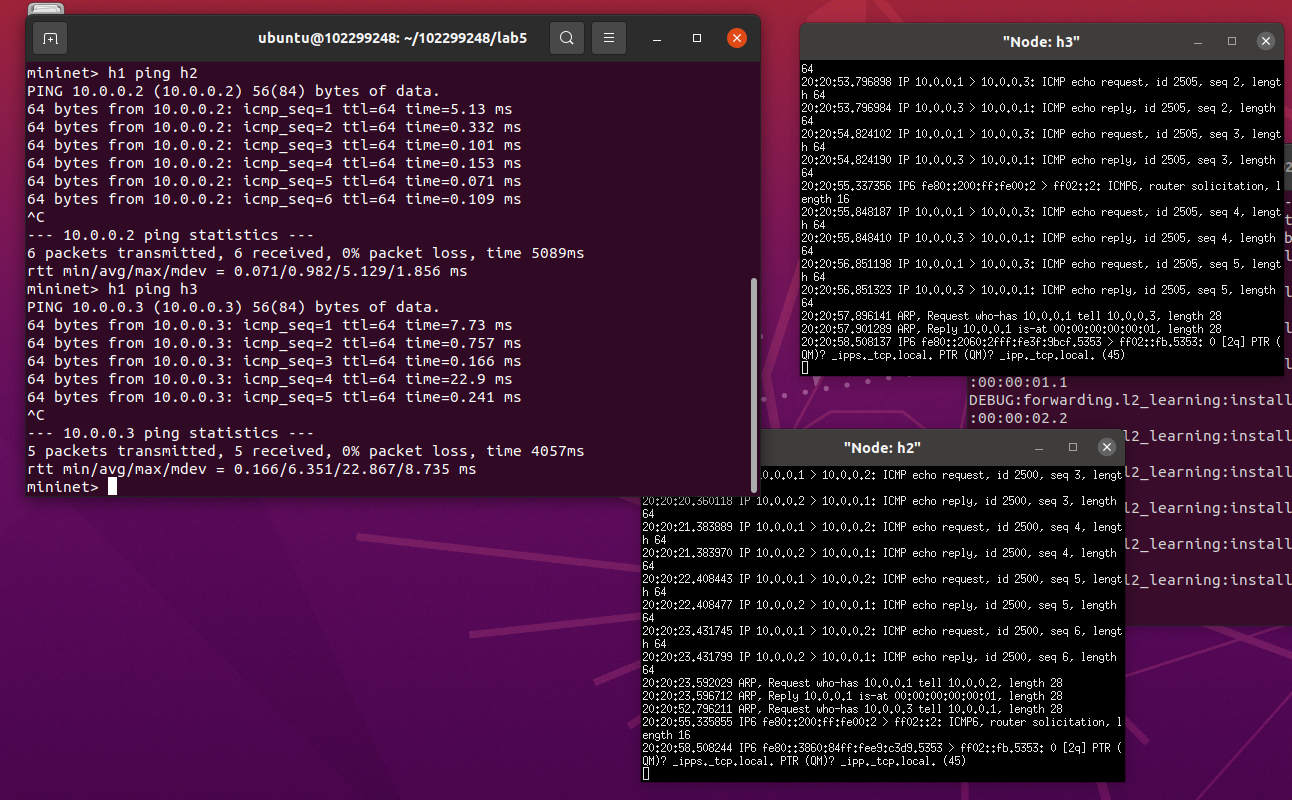Click the "Node: h2" window title

pos(882,447)
